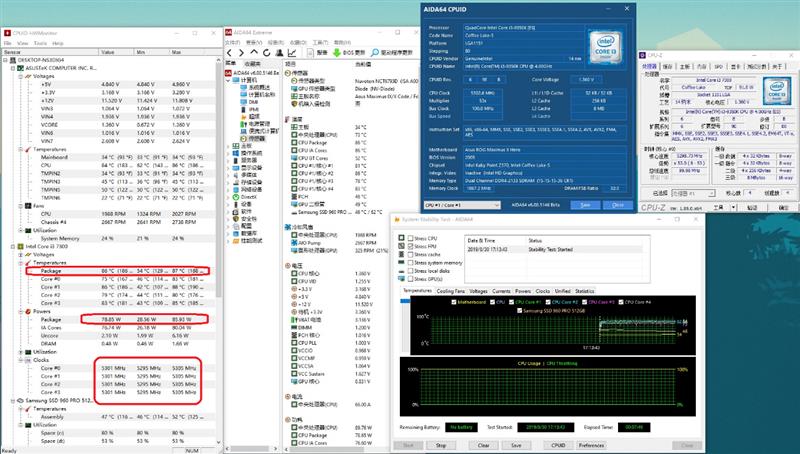
Task: Toggle CPU Core #1 graph checkbox
Action: (x=511, y=302)
